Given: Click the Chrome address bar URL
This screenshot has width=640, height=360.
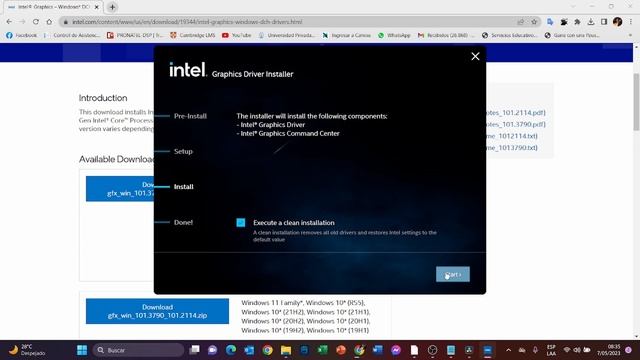Looking at the screenshot, I should click(x=187, y=22).
